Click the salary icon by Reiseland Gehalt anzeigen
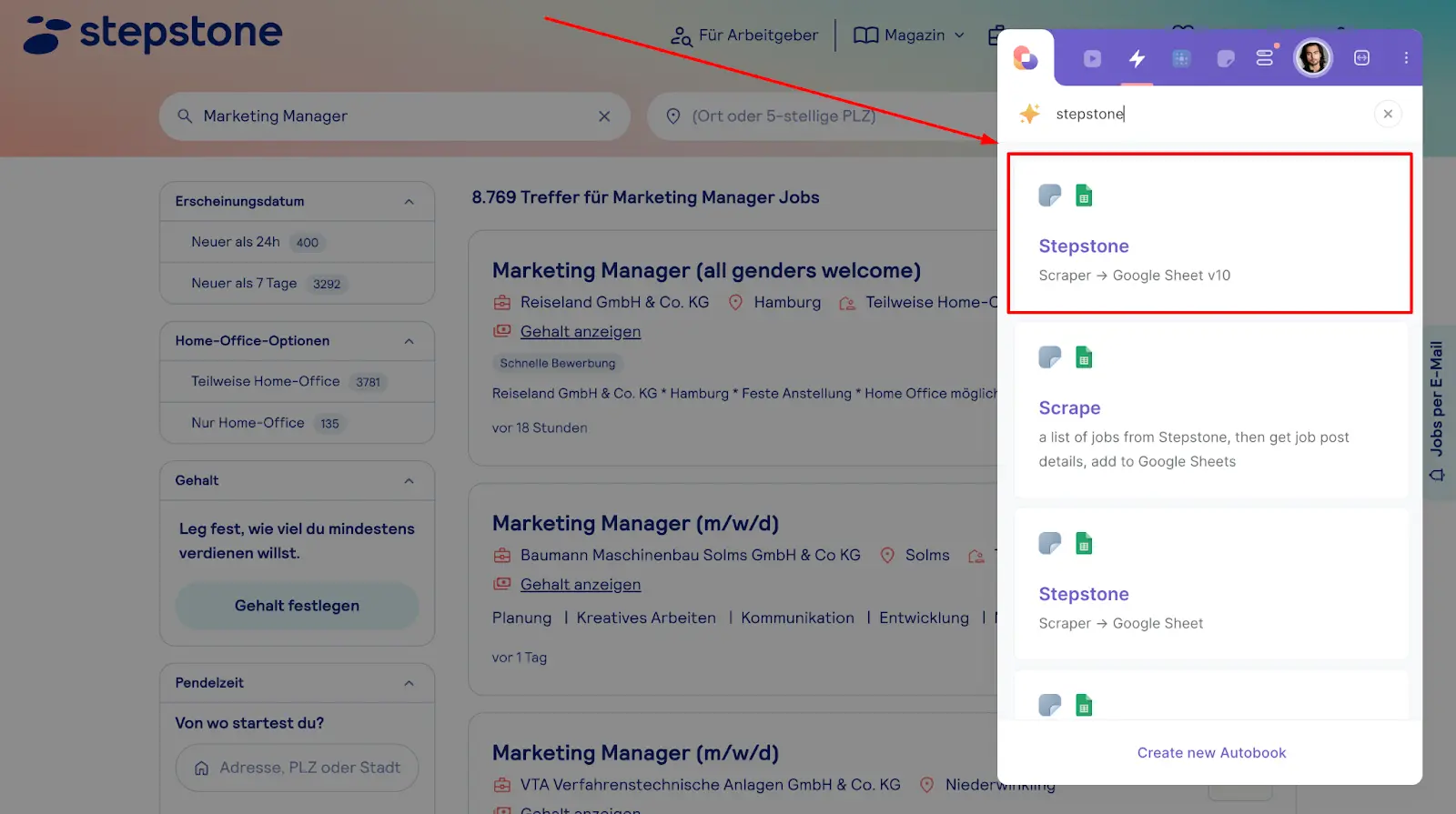 (x=501, y=331)
